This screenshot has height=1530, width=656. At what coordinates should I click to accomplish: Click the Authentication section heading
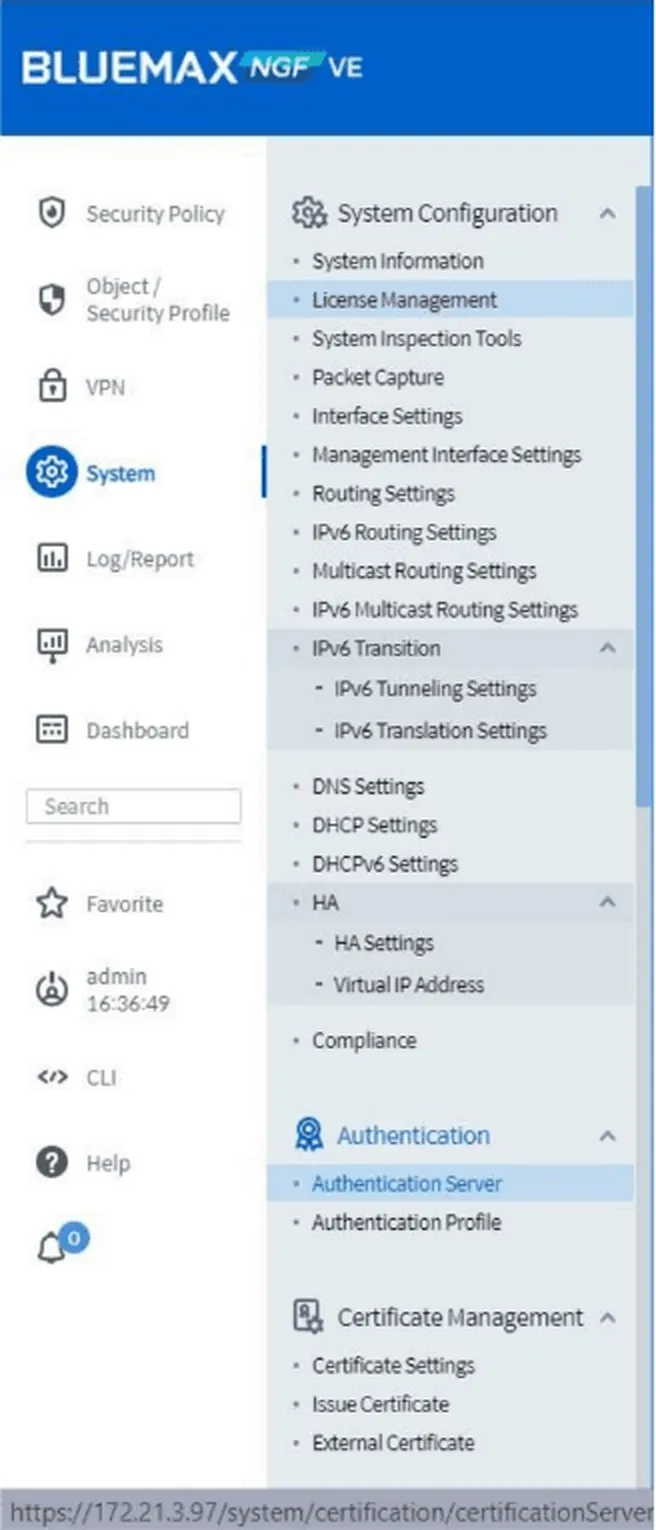click(413, 1136)
